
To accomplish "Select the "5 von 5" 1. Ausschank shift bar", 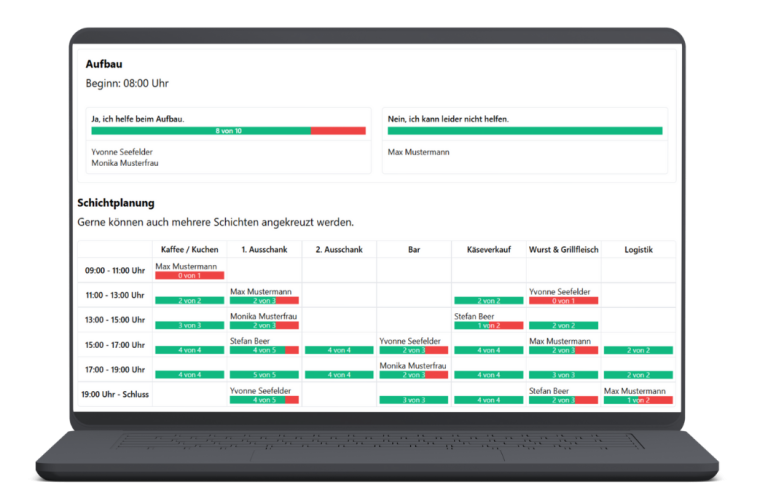I will click(x=264, y=375).
